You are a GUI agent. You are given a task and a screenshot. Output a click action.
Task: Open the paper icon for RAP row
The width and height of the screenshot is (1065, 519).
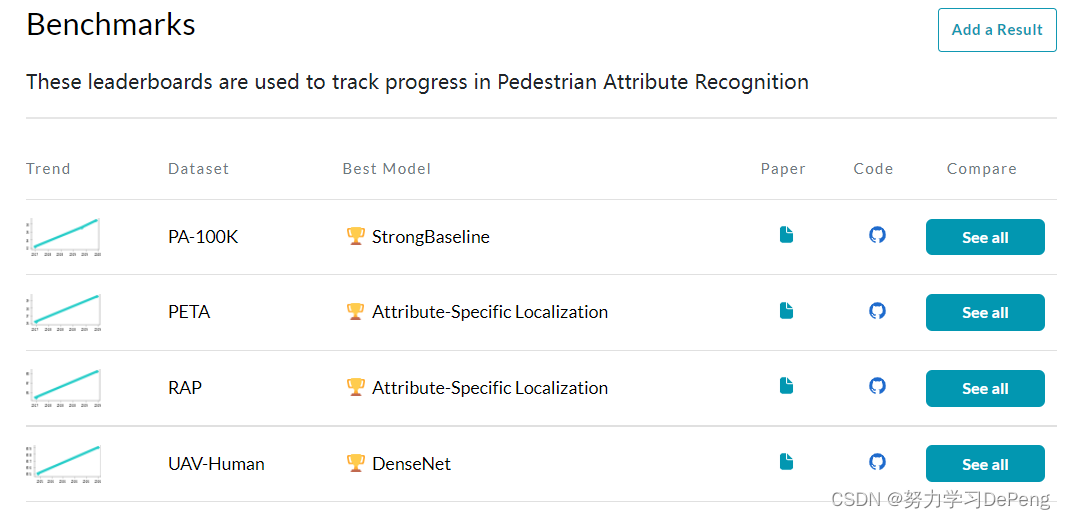(x=786, y=386)
